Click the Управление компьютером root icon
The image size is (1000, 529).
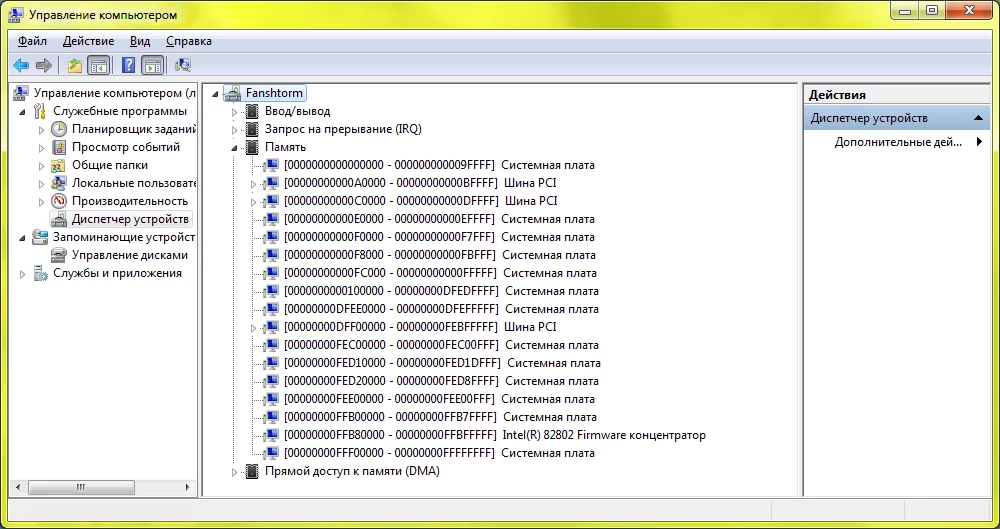click(21, 93)
